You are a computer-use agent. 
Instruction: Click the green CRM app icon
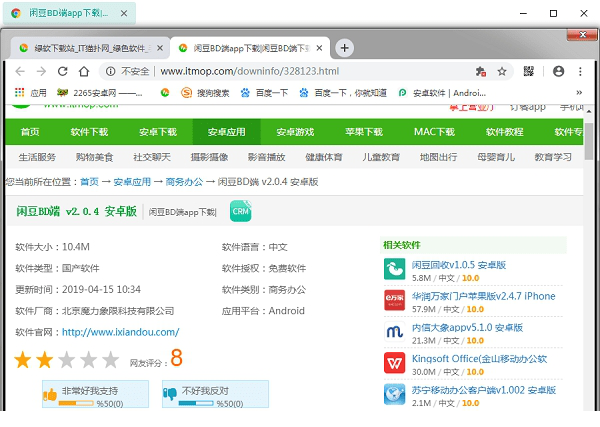pyautogui.click(x=240, y=211)
